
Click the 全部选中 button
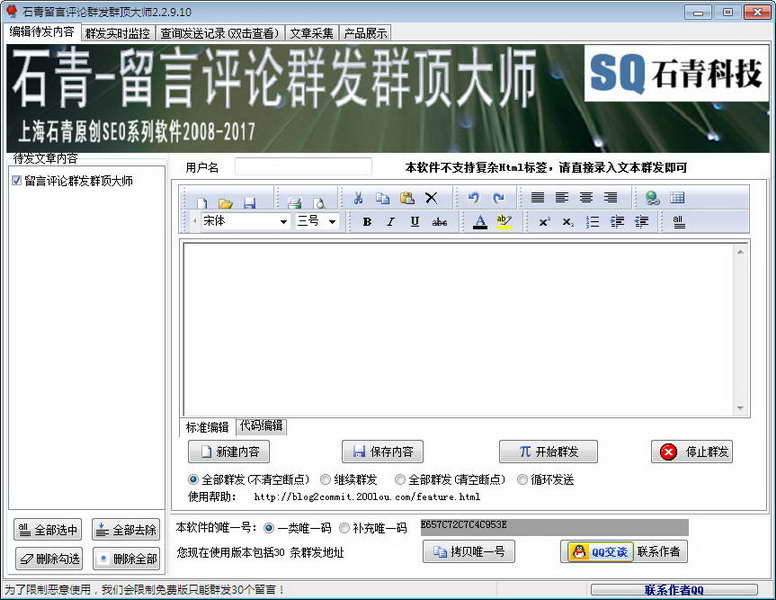pos(48,530)
